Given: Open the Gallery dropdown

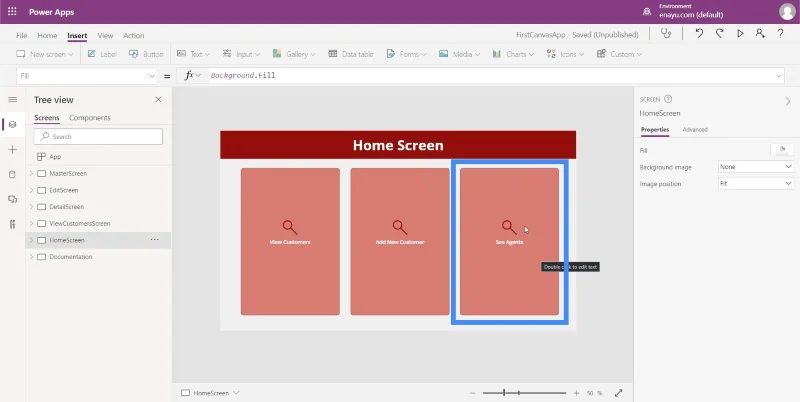Looking at the screenshot, I should coord(294,54).
